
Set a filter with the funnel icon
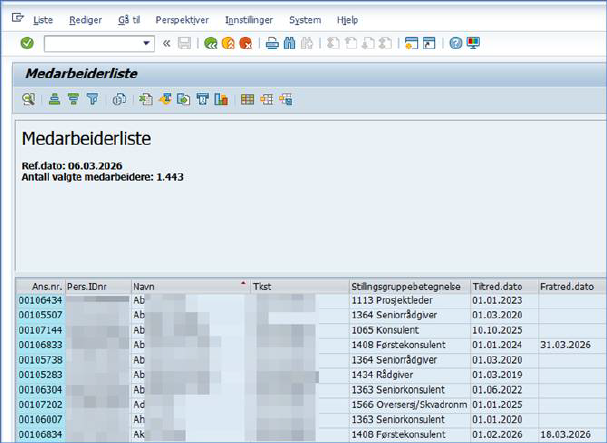tap(92, 100)
